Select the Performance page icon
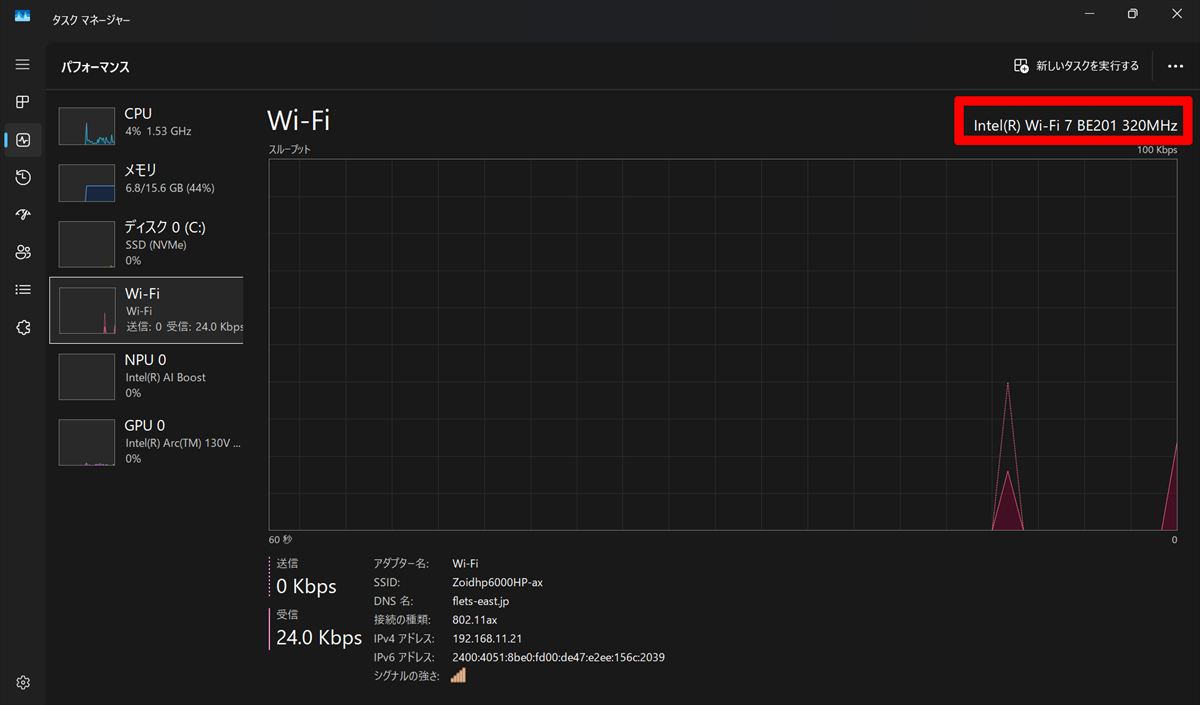 (x=23, y=140)
